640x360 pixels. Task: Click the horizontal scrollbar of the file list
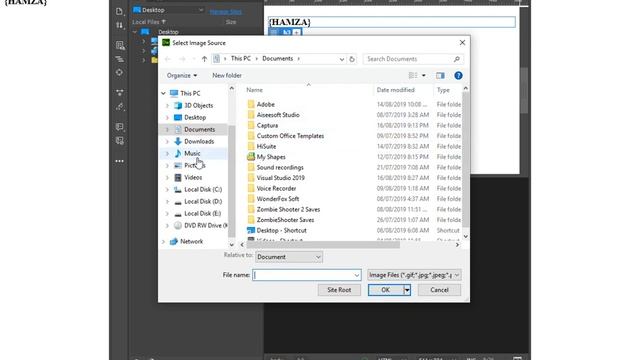coord(323,245)
